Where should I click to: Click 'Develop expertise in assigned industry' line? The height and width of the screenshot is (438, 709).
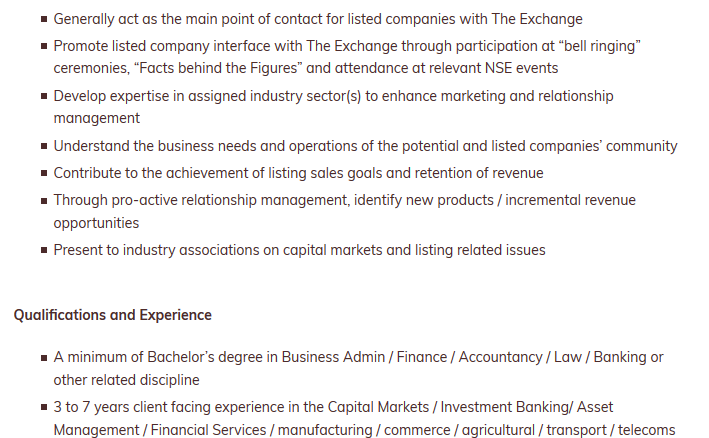tap(333, 96)
